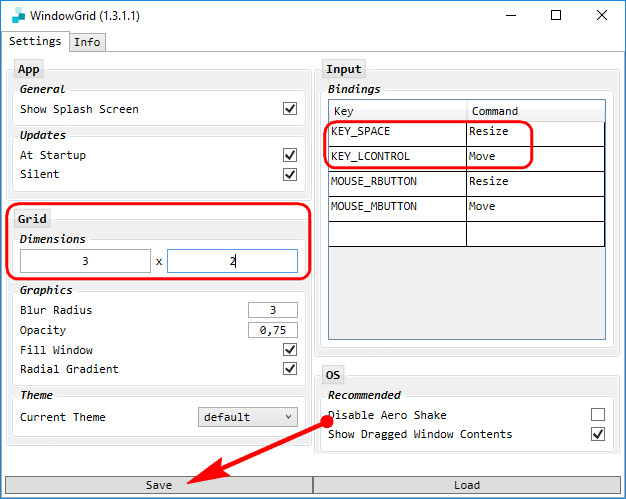Focus the grid rows field showing 2
Screen dimensions: 626x499
[x=232, y=261]
